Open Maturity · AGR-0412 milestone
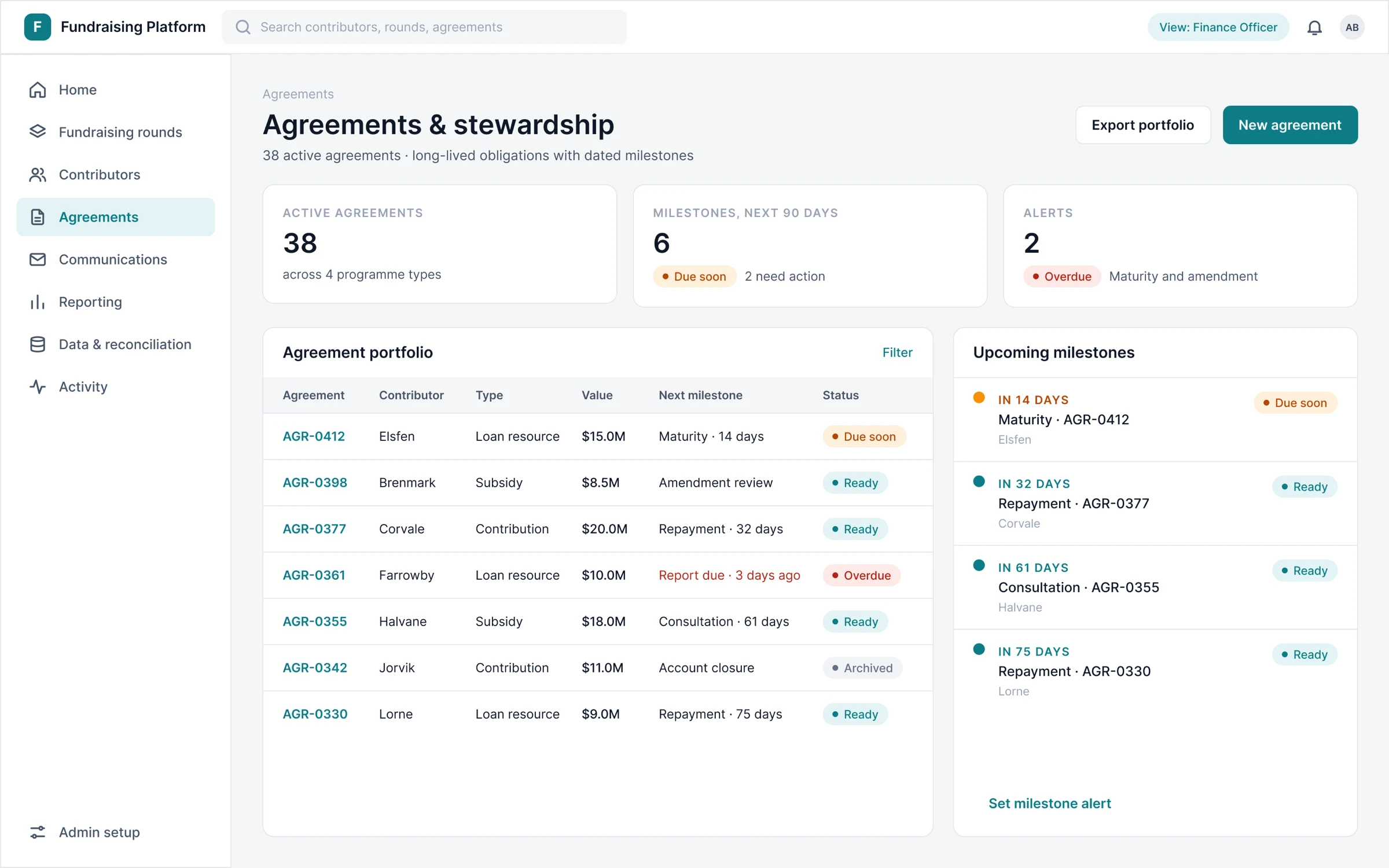Viewport: 1389px width, 868px height. pos(1155,420)
